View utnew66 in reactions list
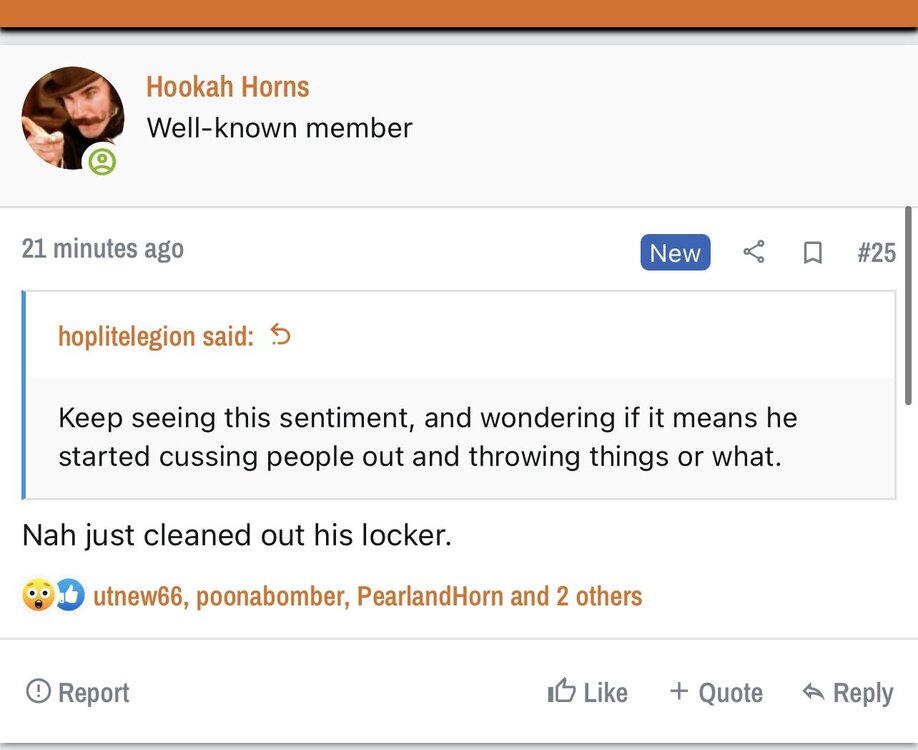 [137, 597]
